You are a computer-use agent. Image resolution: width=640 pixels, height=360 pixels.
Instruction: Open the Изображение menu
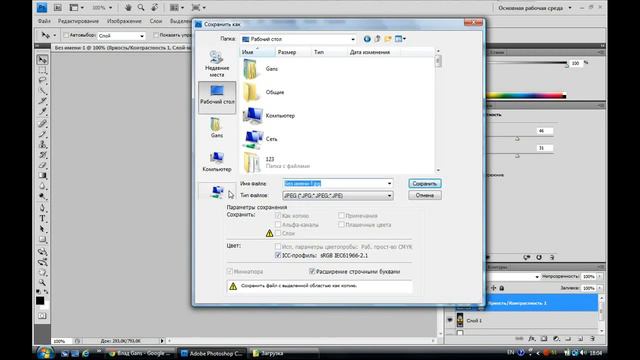coord(124,21)
